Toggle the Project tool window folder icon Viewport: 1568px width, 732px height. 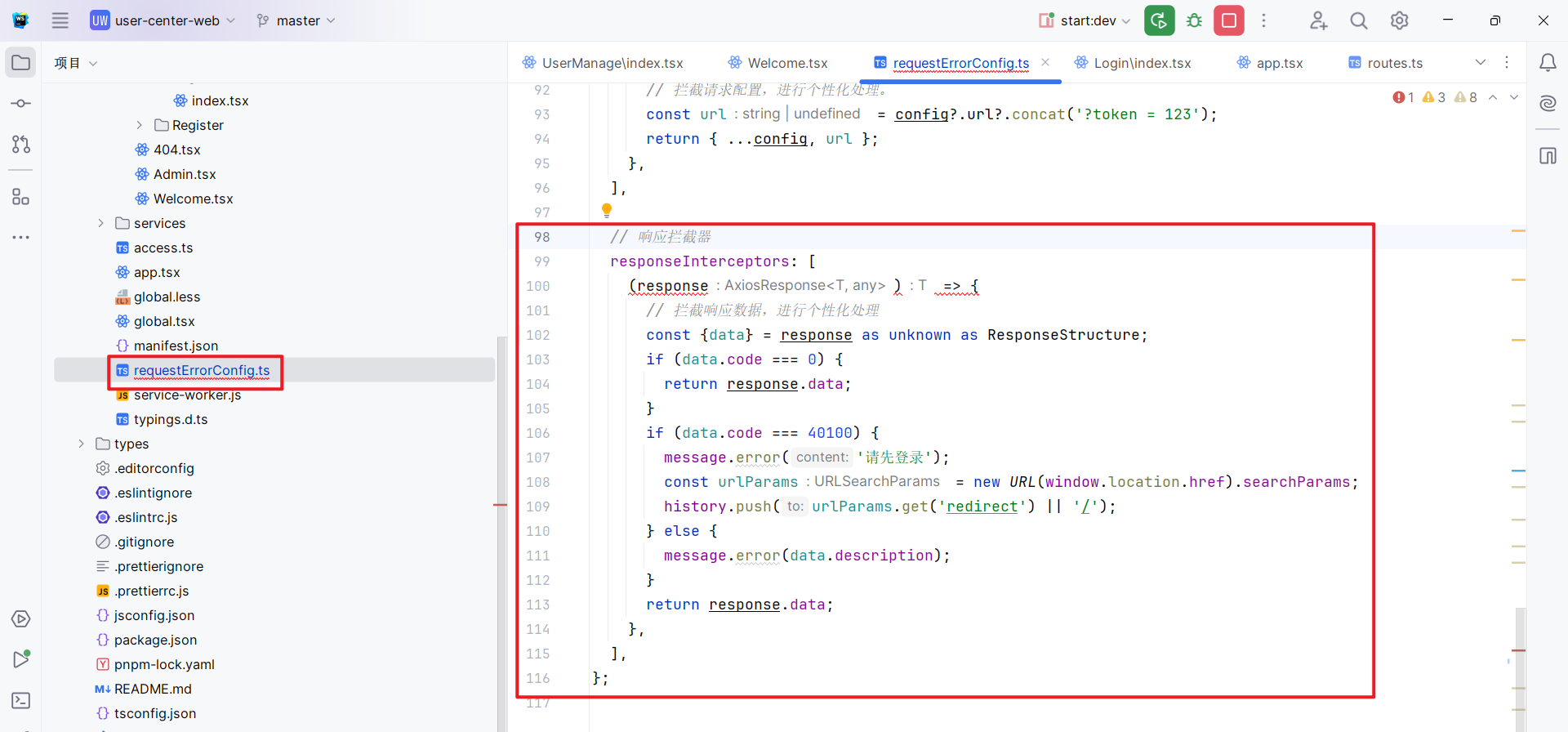21,63
